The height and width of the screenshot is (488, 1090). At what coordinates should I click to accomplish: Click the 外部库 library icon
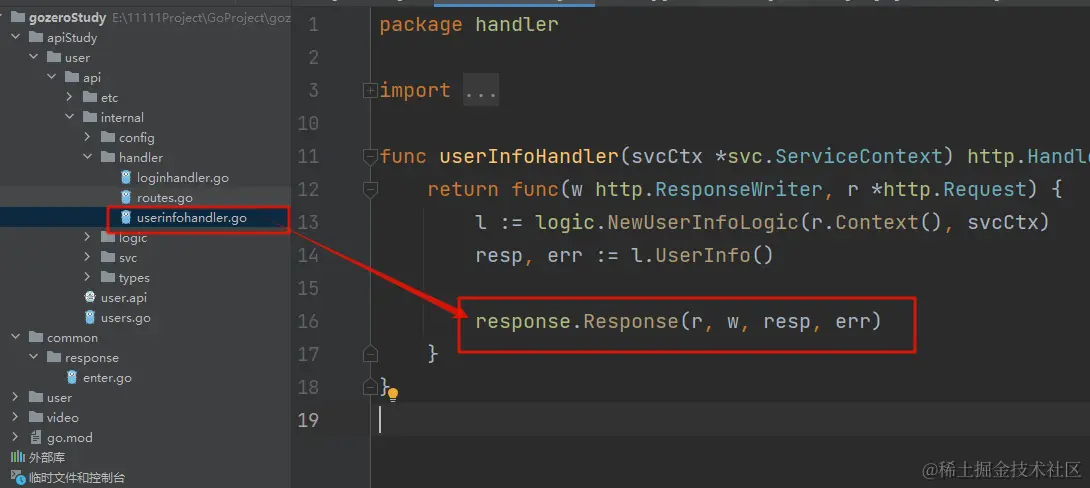[x=17, y=457]
